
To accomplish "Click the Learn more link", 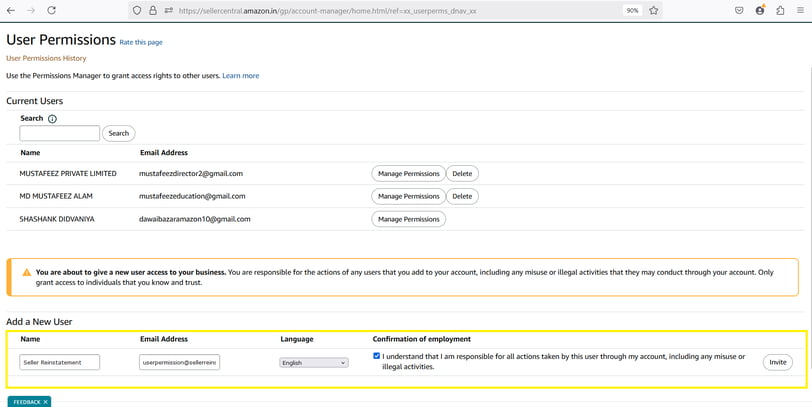I will point(241,76).
